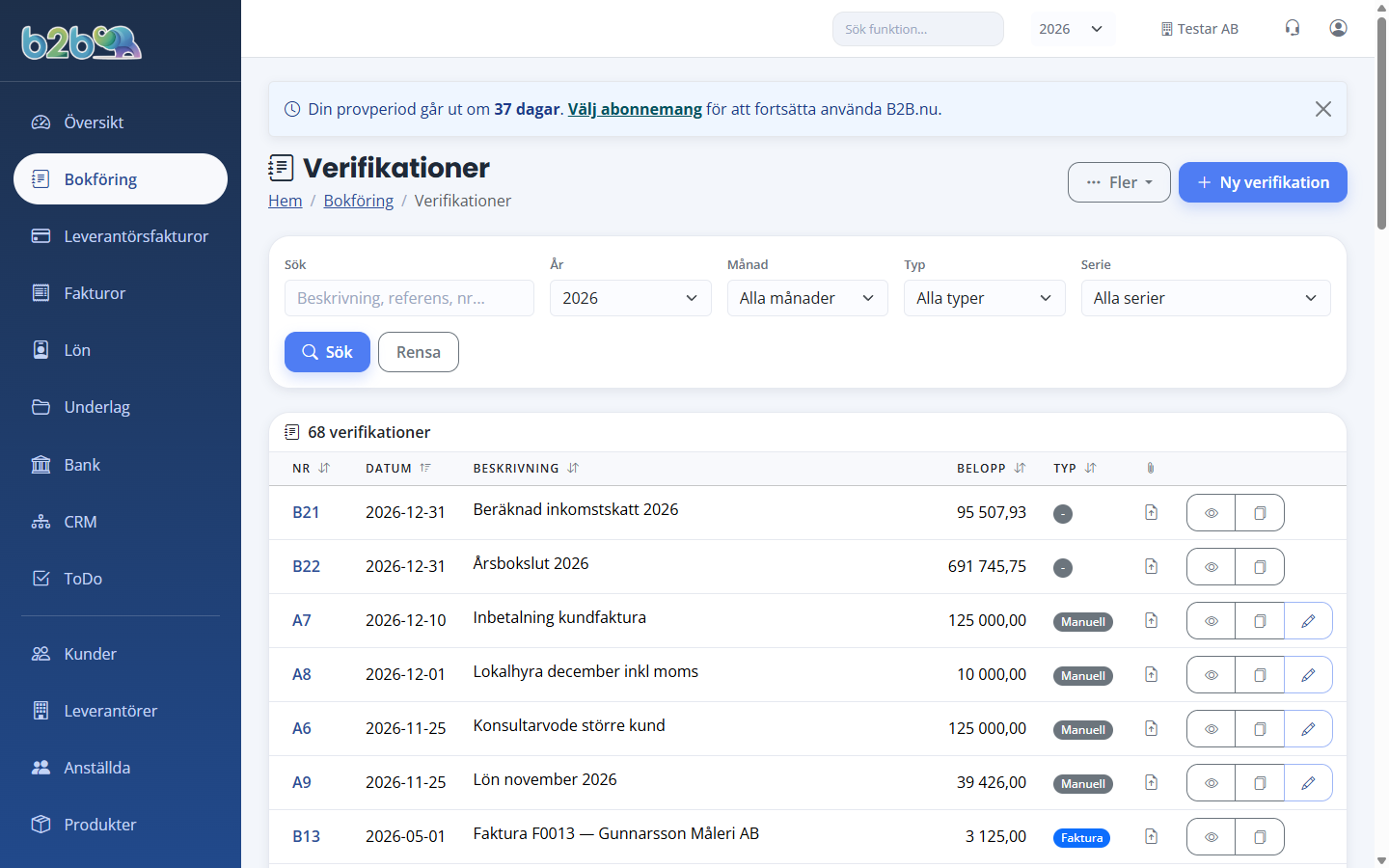
Task: Copy verification A6
Action: tap(1260, 729)
